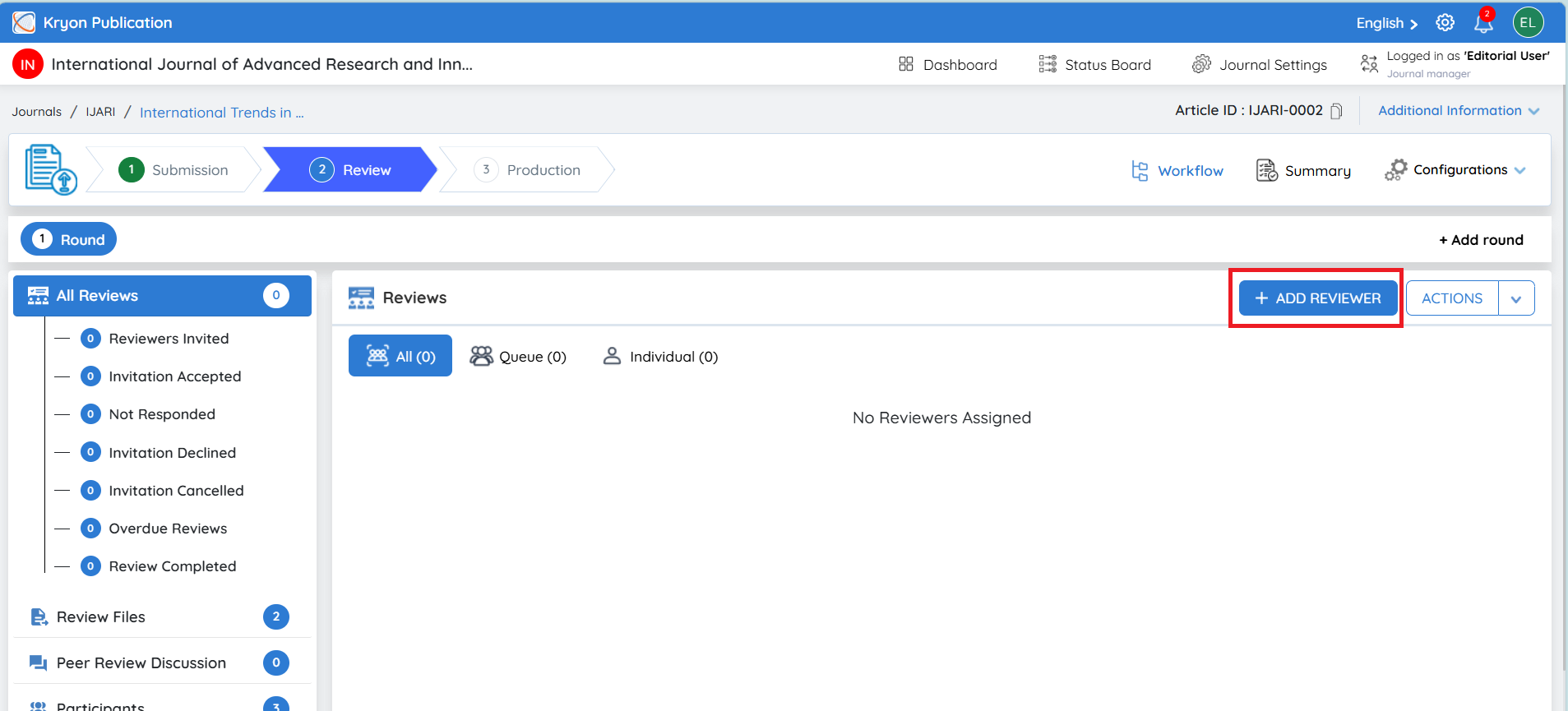The width and height of the screenshot is (1568, 711).
Task: Click the Summary document icon
Action: [x=1267, y=170]
